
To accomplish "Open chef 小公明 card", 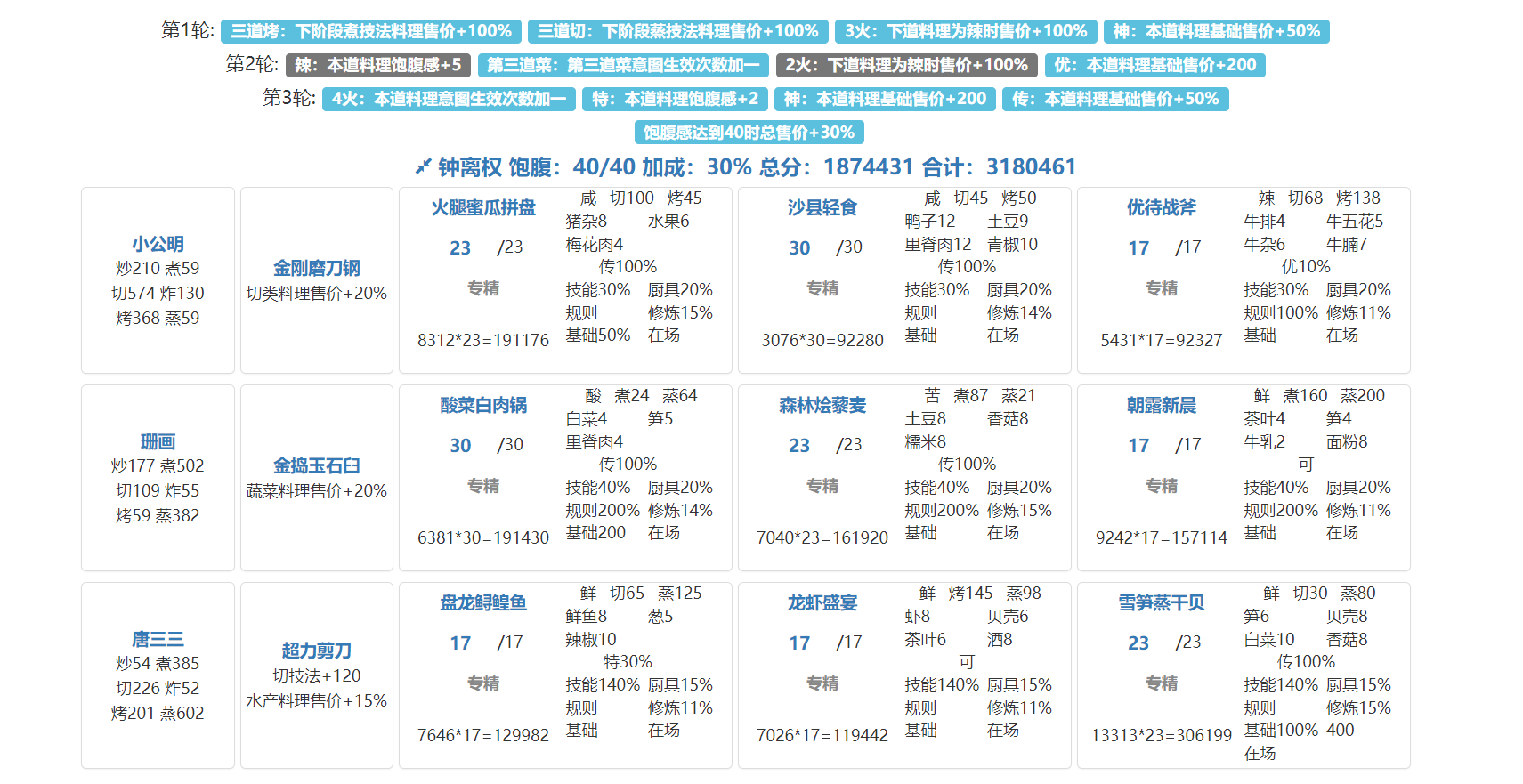I will [x=158, y=244].
